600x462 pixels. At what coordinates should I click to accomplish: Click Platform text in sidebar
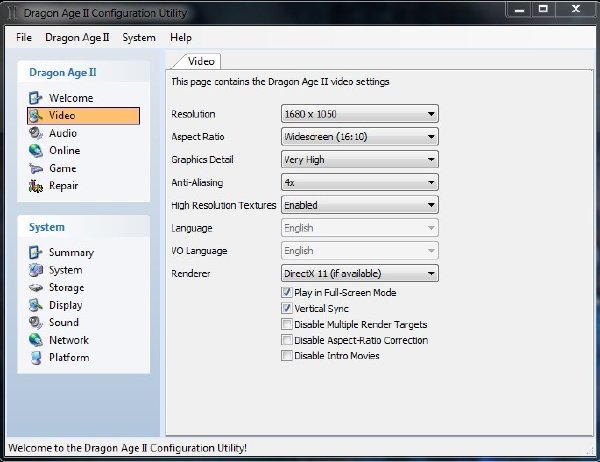(x=69, y=358)
